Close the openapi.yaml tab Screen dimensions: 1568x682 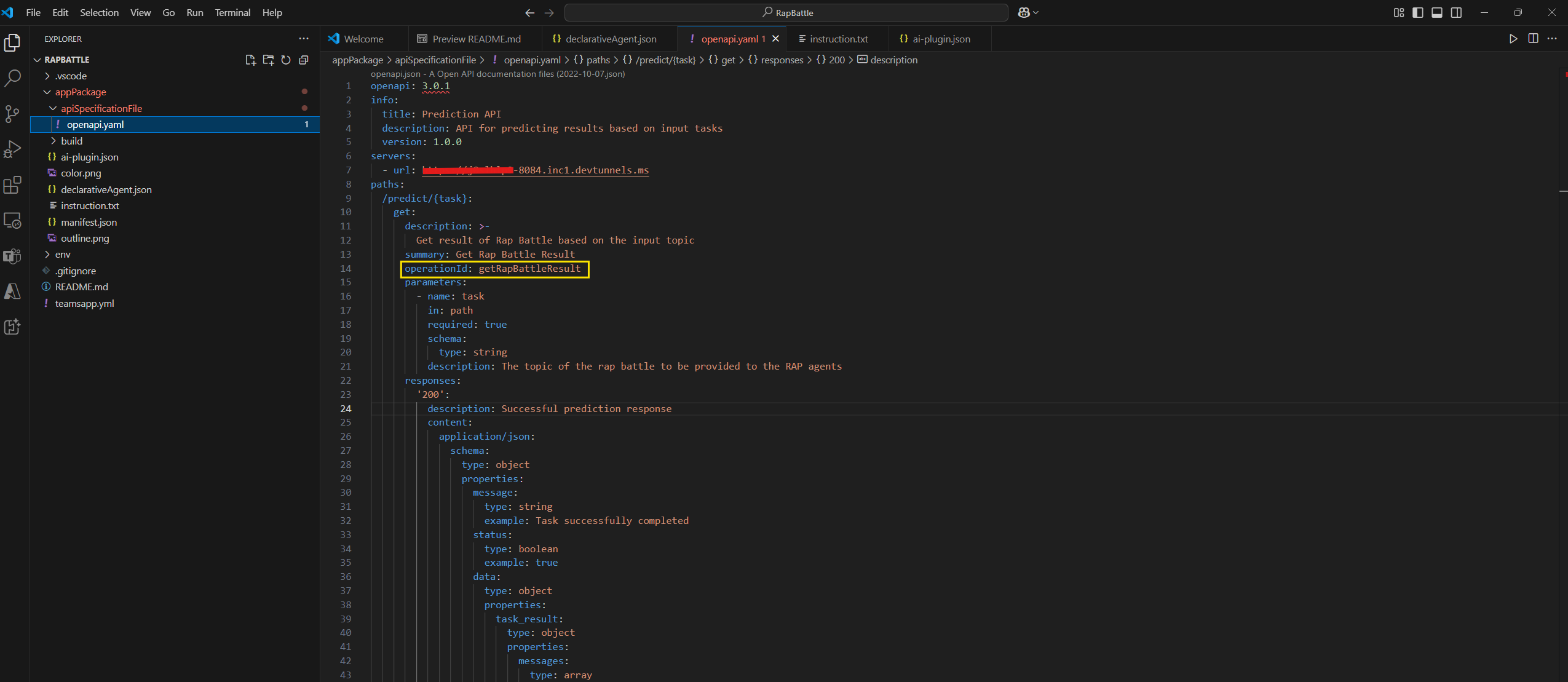(775, 39)
